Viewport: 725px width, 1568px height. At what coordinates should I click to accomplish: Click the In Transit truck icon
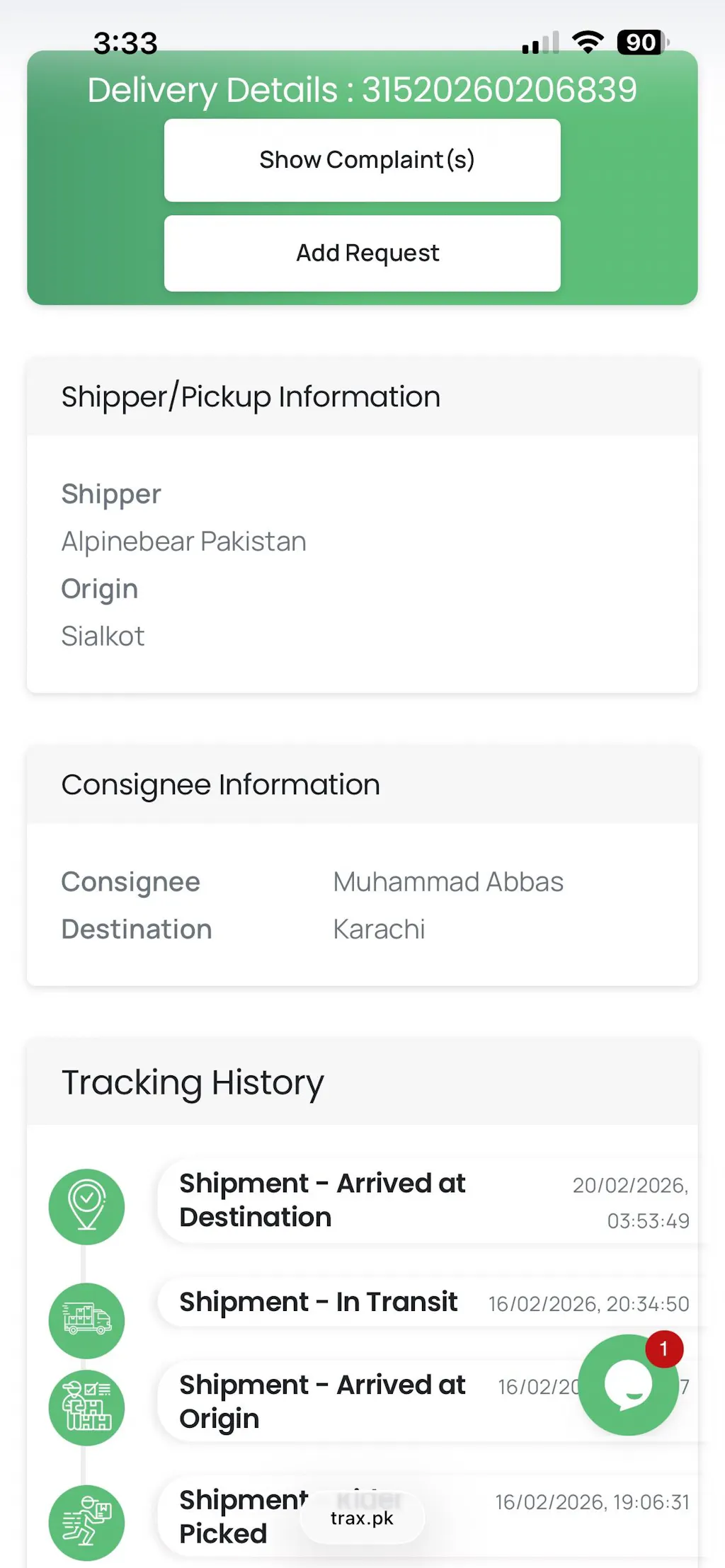(x=86, y=1320)
